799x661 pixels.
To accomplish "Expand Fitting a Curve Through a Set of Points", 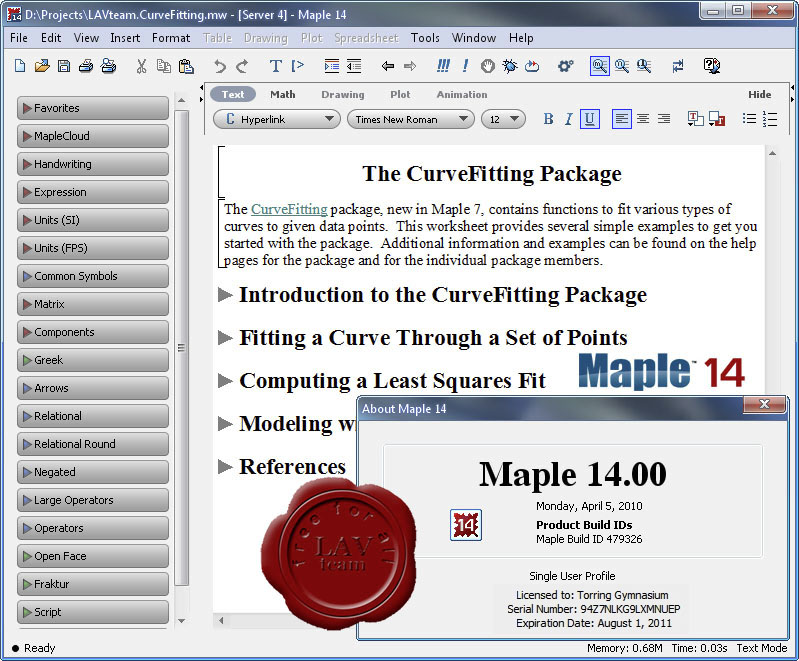I will (225, 337).
